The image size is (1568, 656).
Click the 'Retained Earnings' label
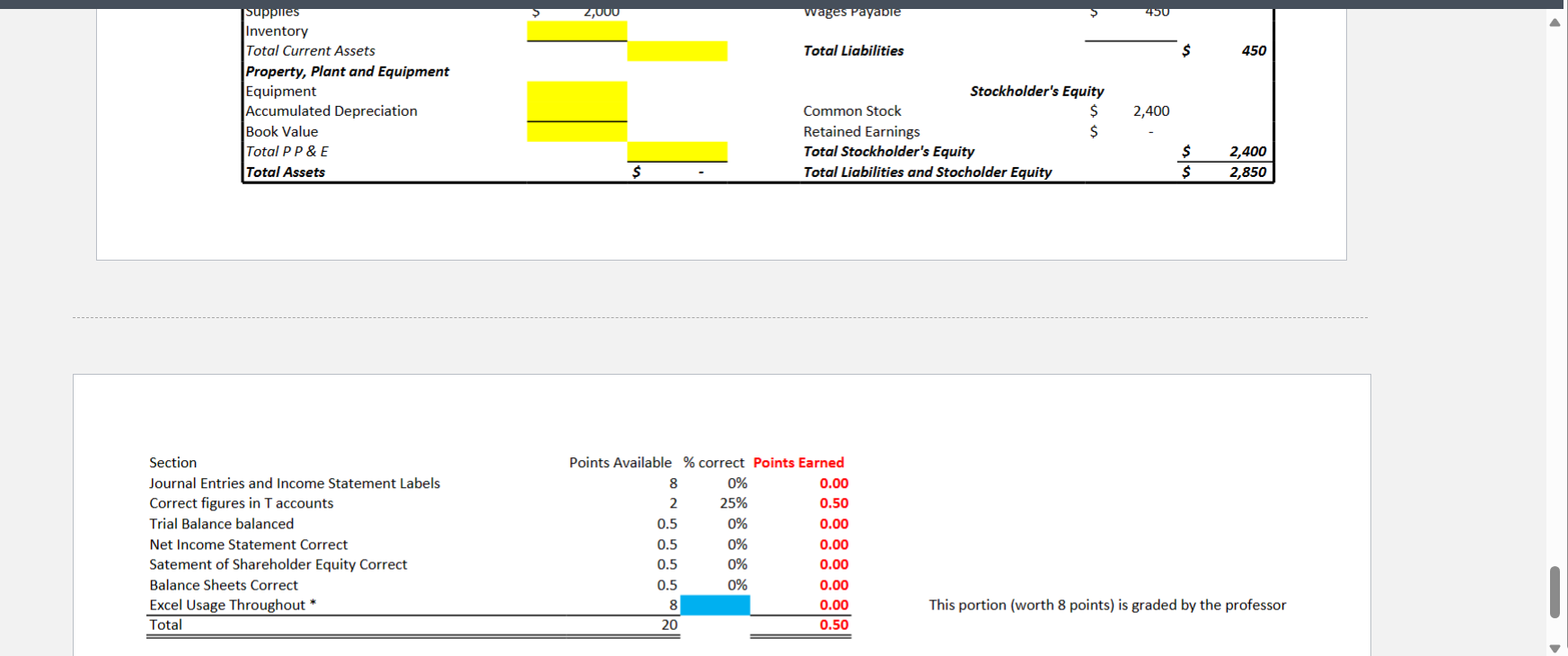click(x=861, y=131)
